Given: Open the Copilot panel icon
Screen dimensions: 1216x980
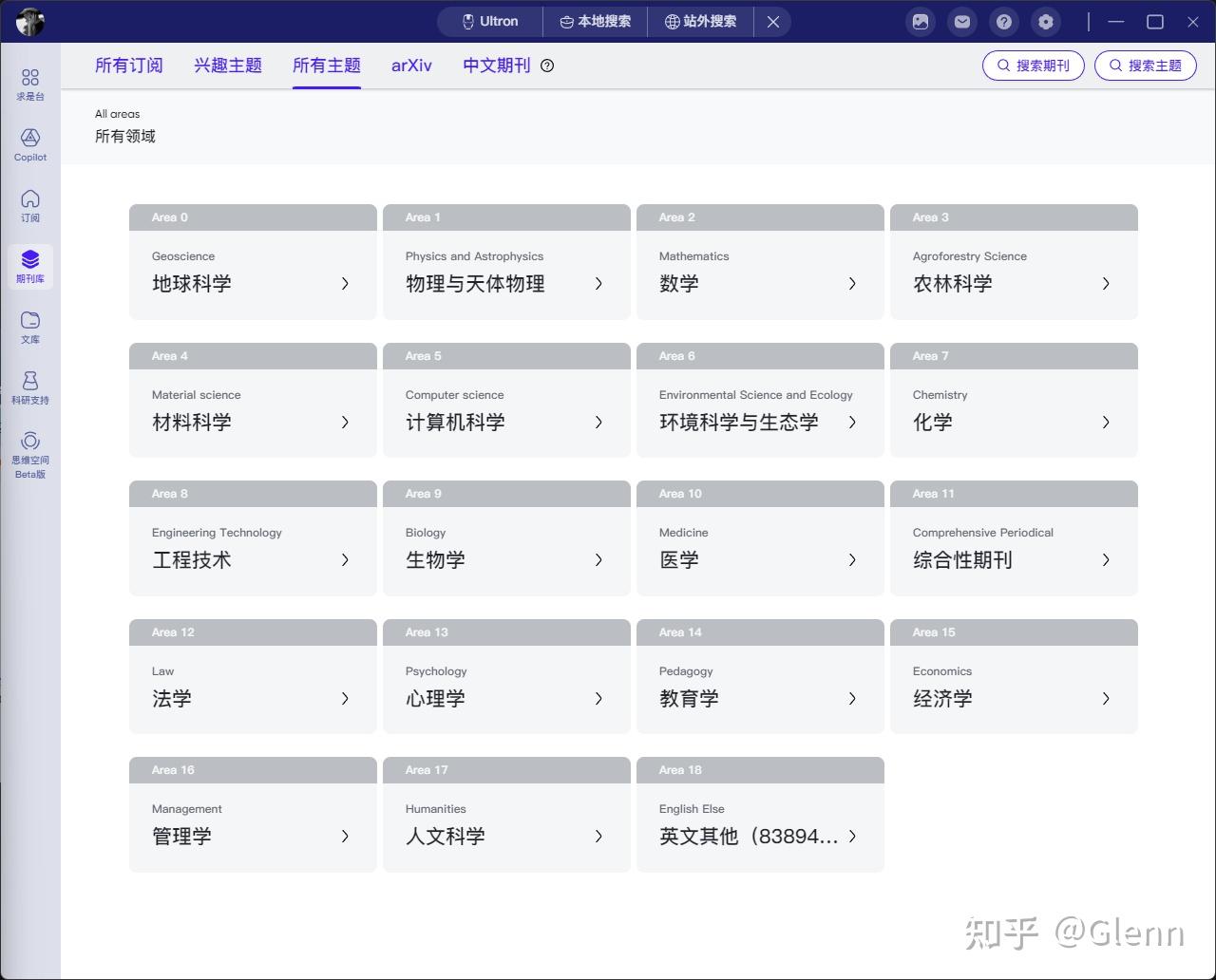Looking at the screenshot, I should 29,145.
